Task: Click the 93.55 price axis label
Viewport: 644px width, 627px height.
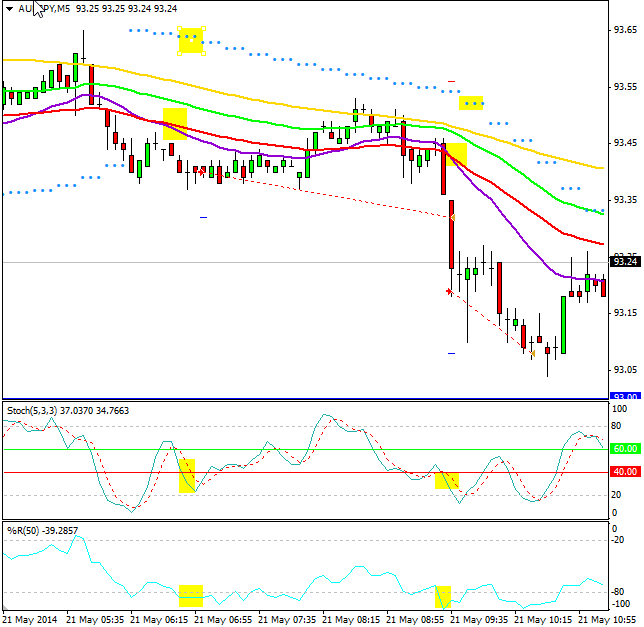Action: (x=626, y=87)
